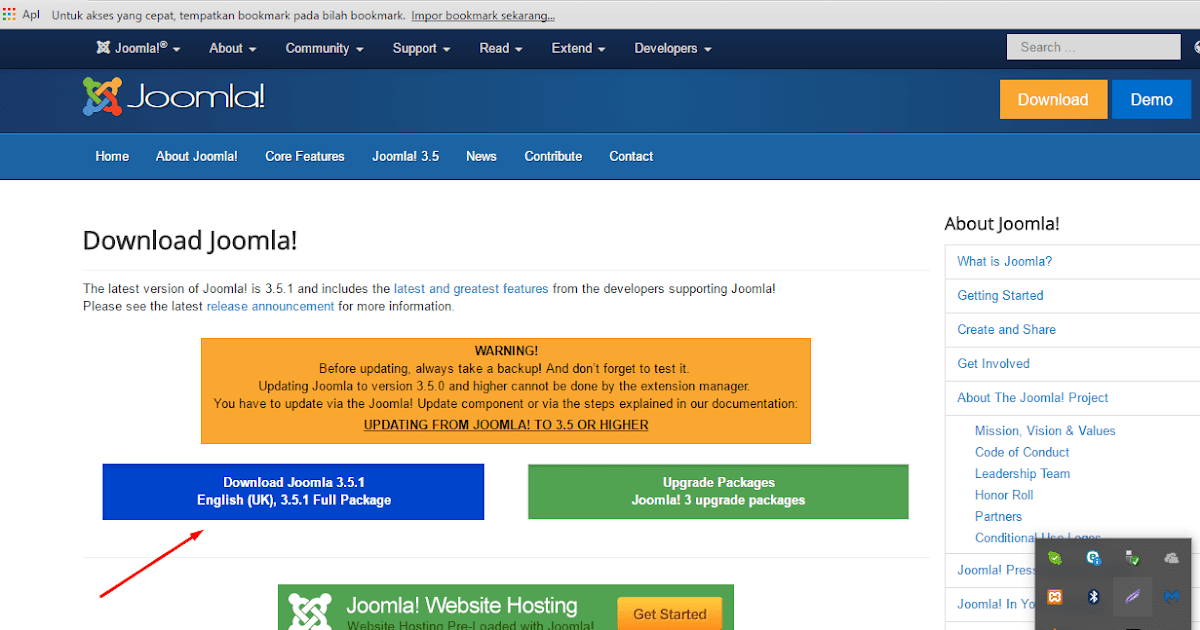Image resolution: width=1200 pixels, height=630 pixels.
Task: Open the Contact menu item
Action: click(x=631, y=156)
